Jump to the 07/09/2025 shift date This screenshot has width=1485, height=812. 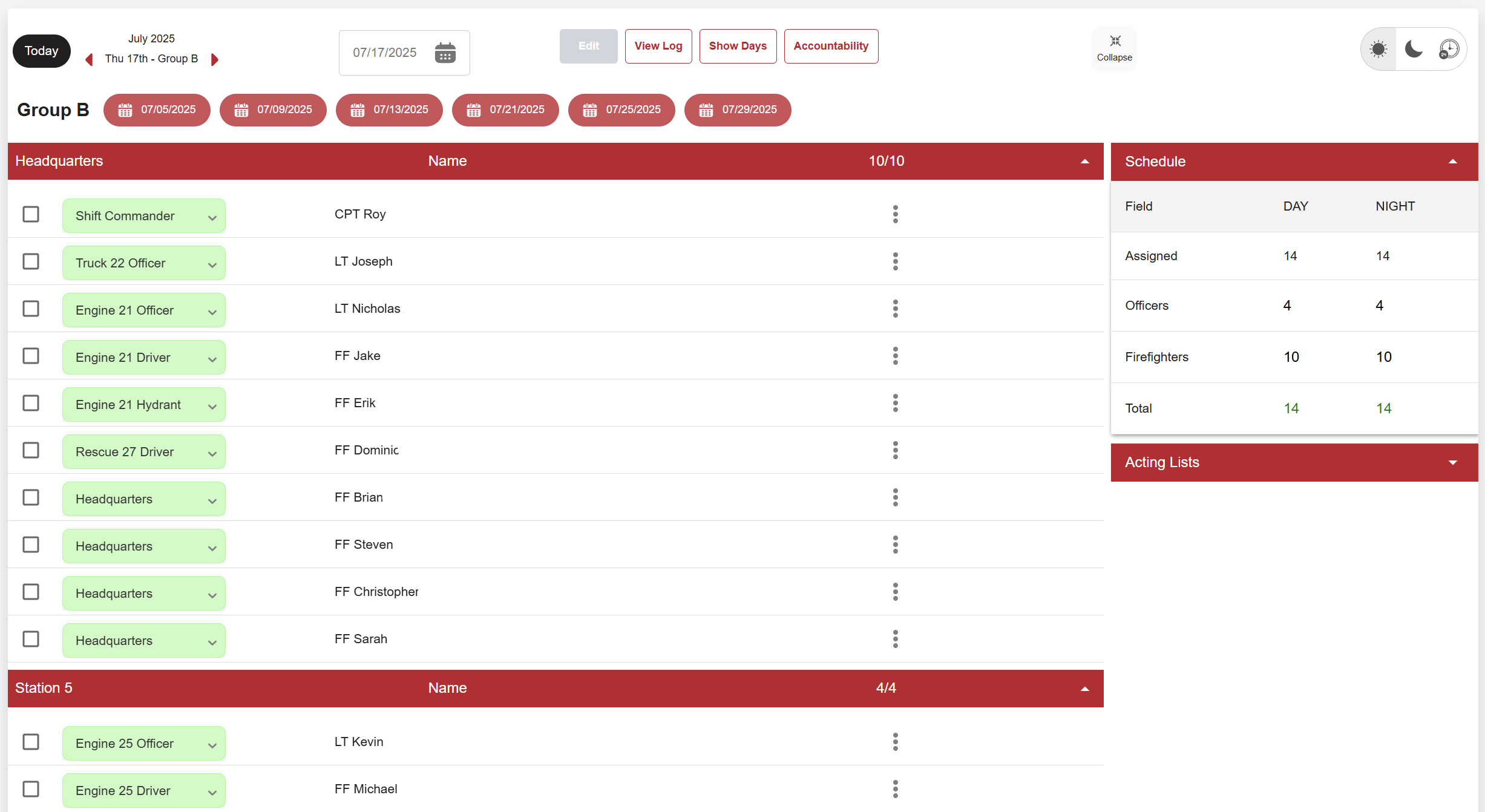pyautogui.click(x=273, y=110)
